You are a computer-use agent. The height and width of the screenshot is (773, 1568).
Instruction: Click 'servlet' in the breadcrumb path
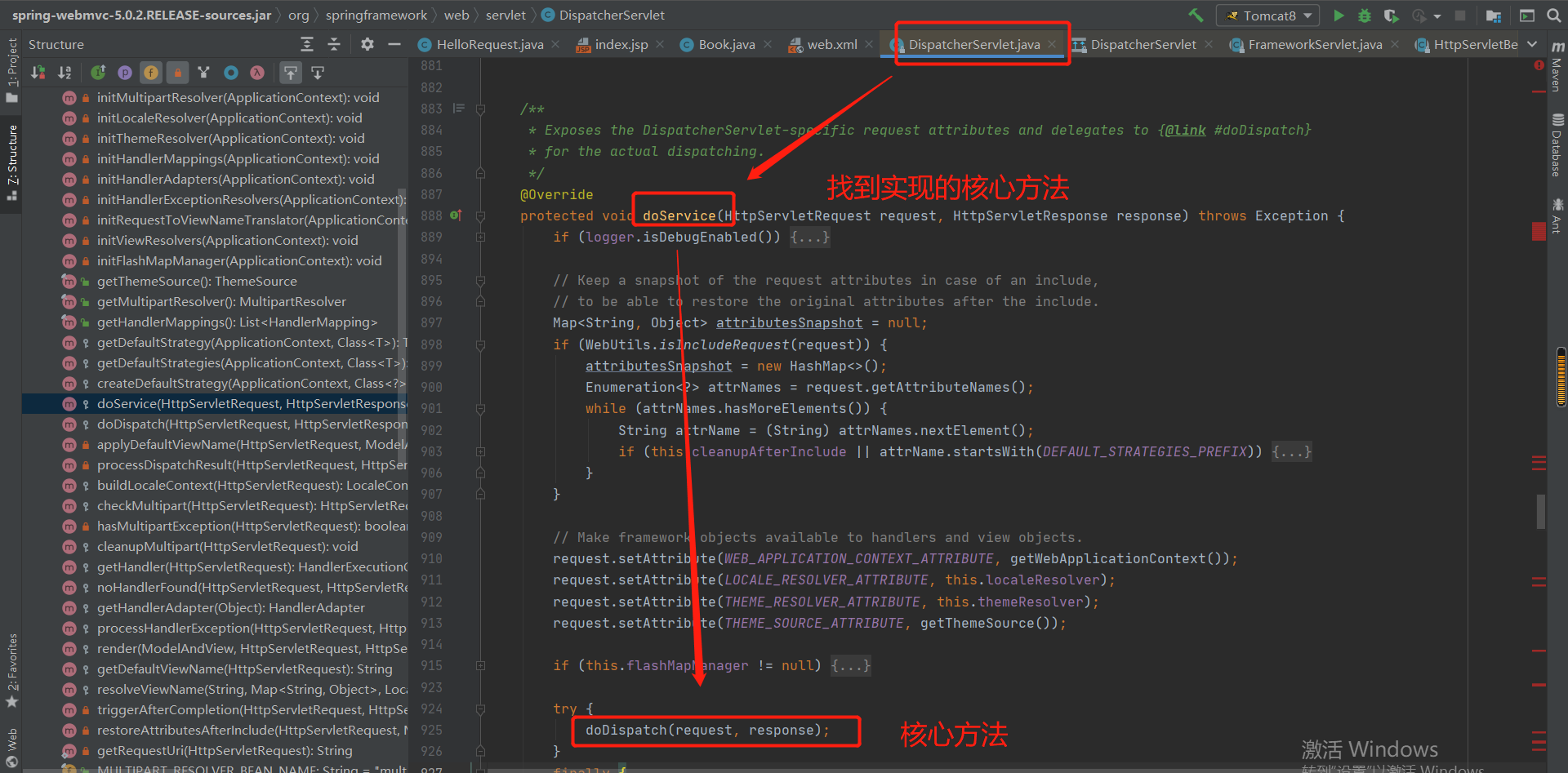tap(506, 15)
